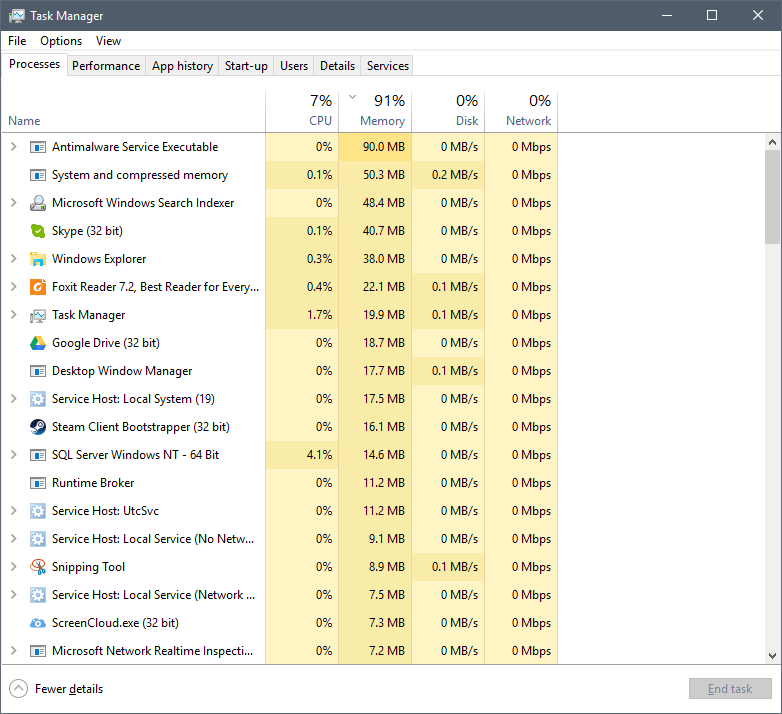782x714 pixels.
Task: Click the scrollbar up arrow
Action: tap(773, 142)
